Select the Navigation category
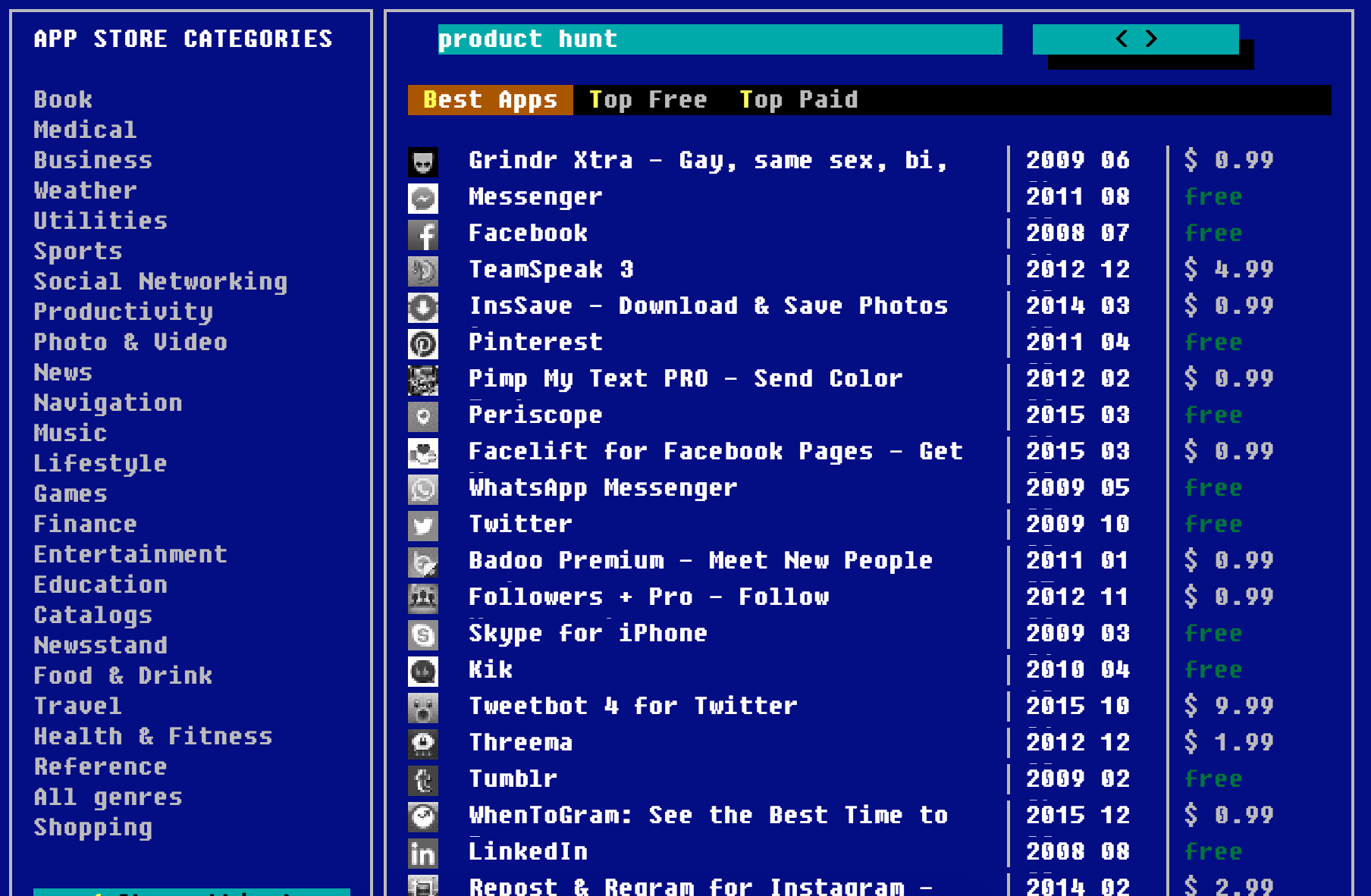 coord(108,403)
